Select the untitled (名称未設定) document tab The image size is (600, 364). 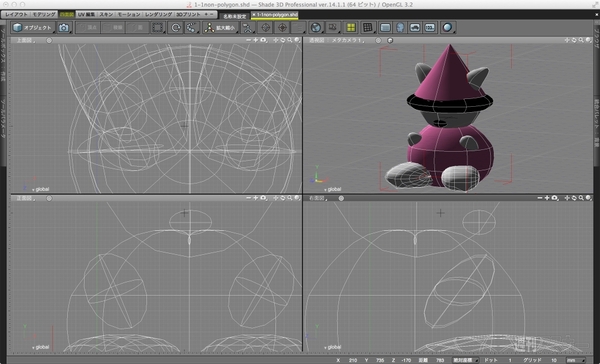coord(235,16)
